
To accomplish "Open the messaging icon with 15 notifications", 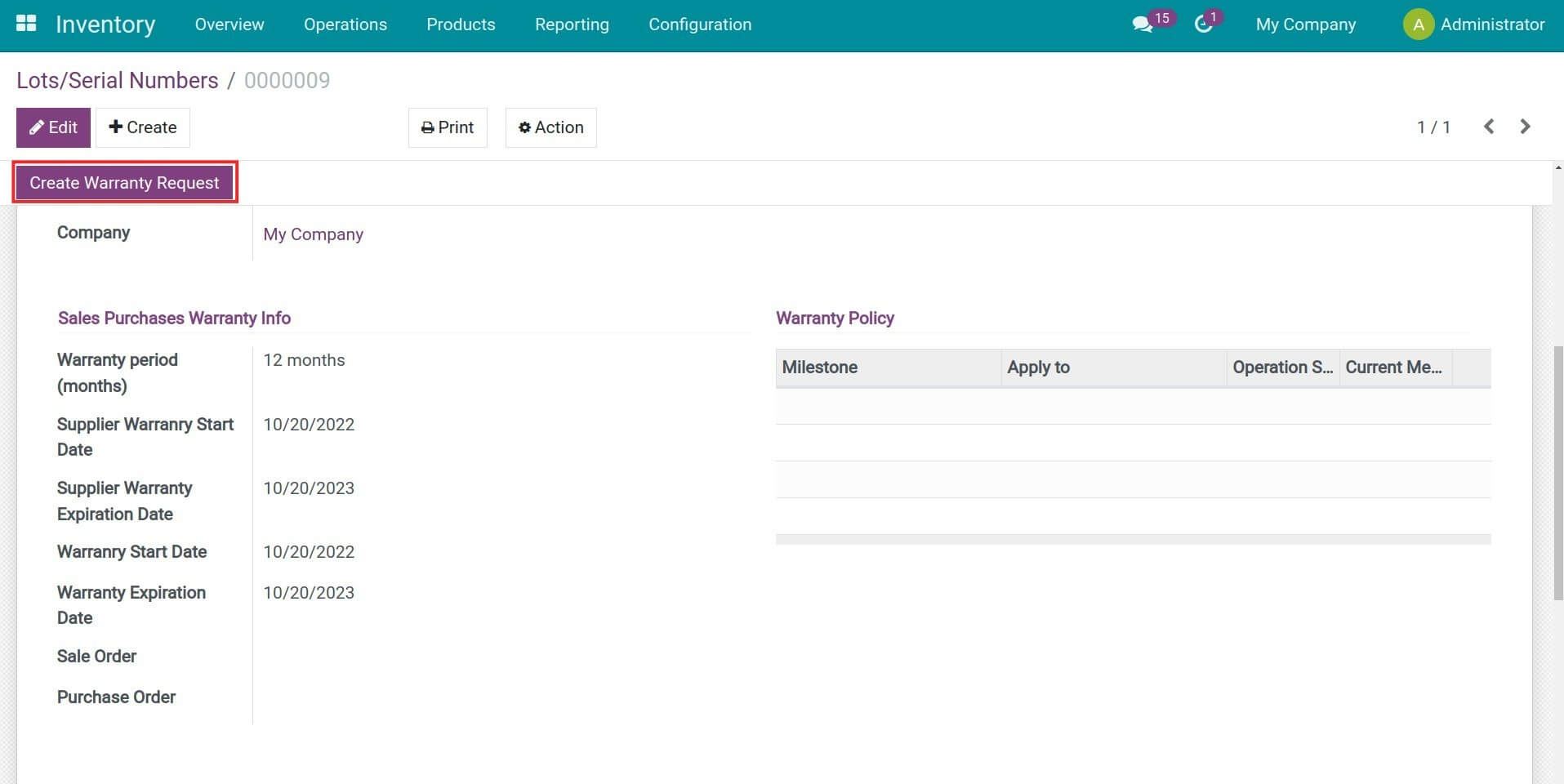I will [1143, 24].
